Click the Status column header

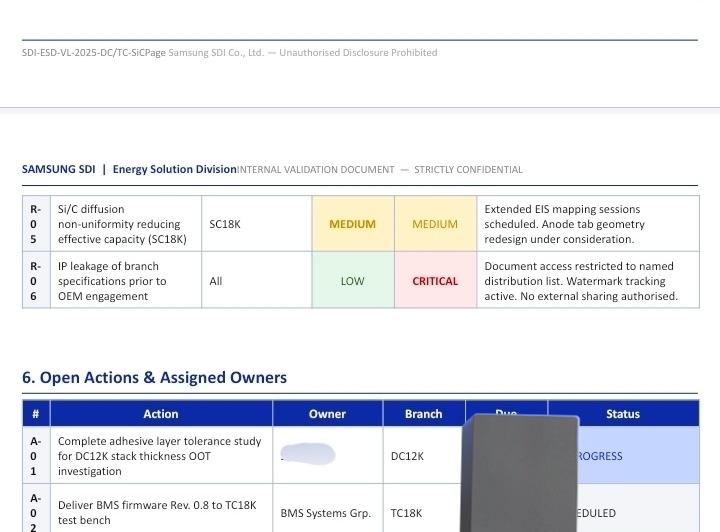click(x=623, y=413)
